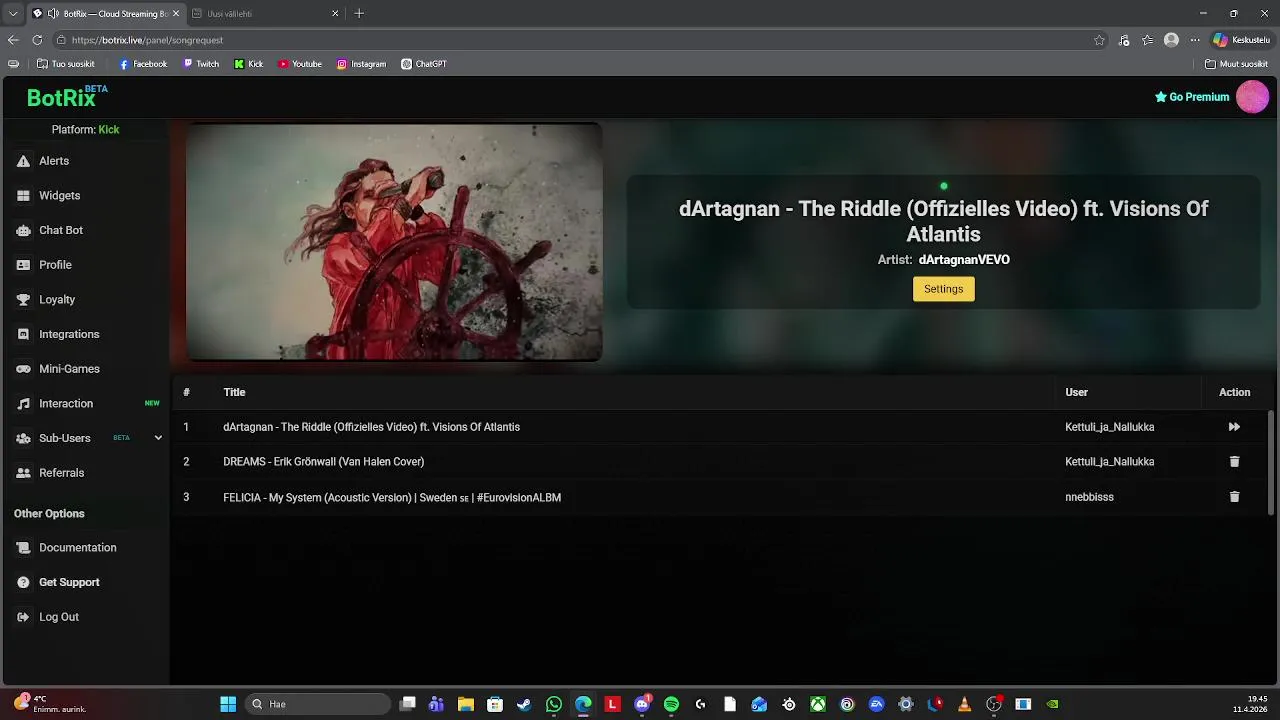Click the User column header
Viewport: 1280px width, 720px height.
tap(1076, 392)
